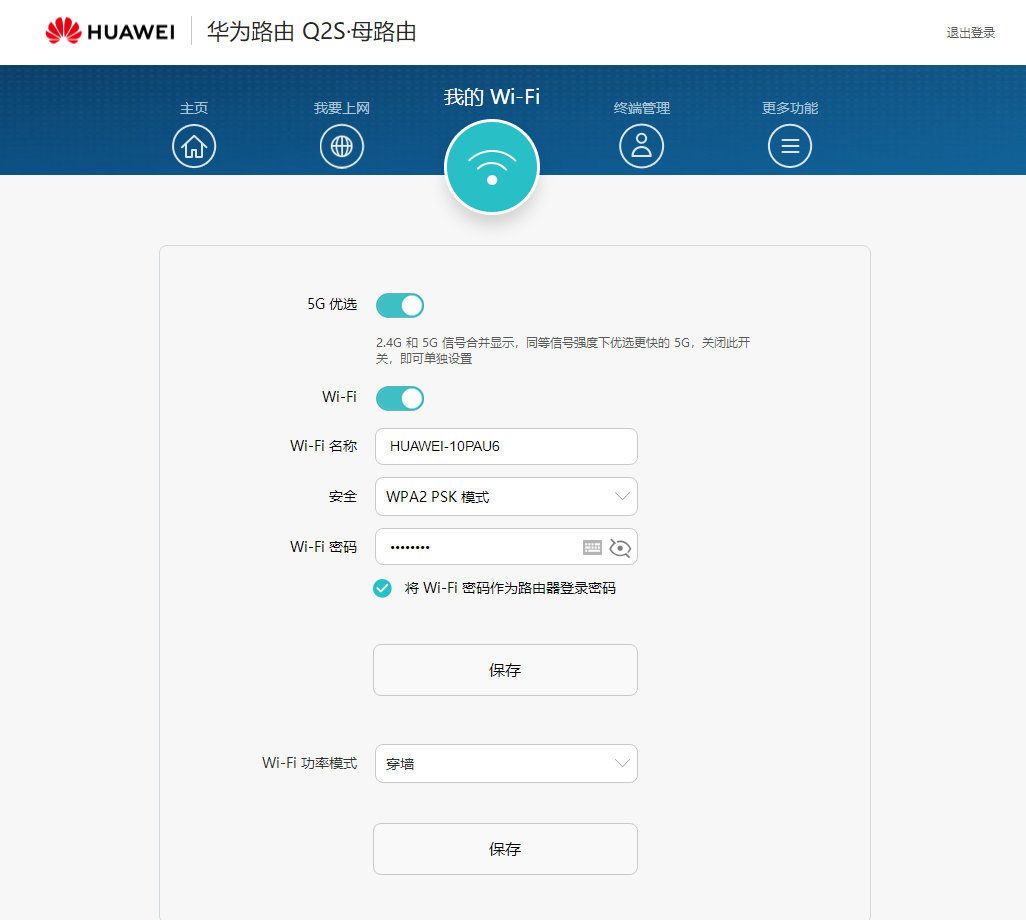Open the Wi-Fi 功率模式 穿墙 dropdown
The height and width of the screenshot is (920, 1026).
click(x=506, y=763)
